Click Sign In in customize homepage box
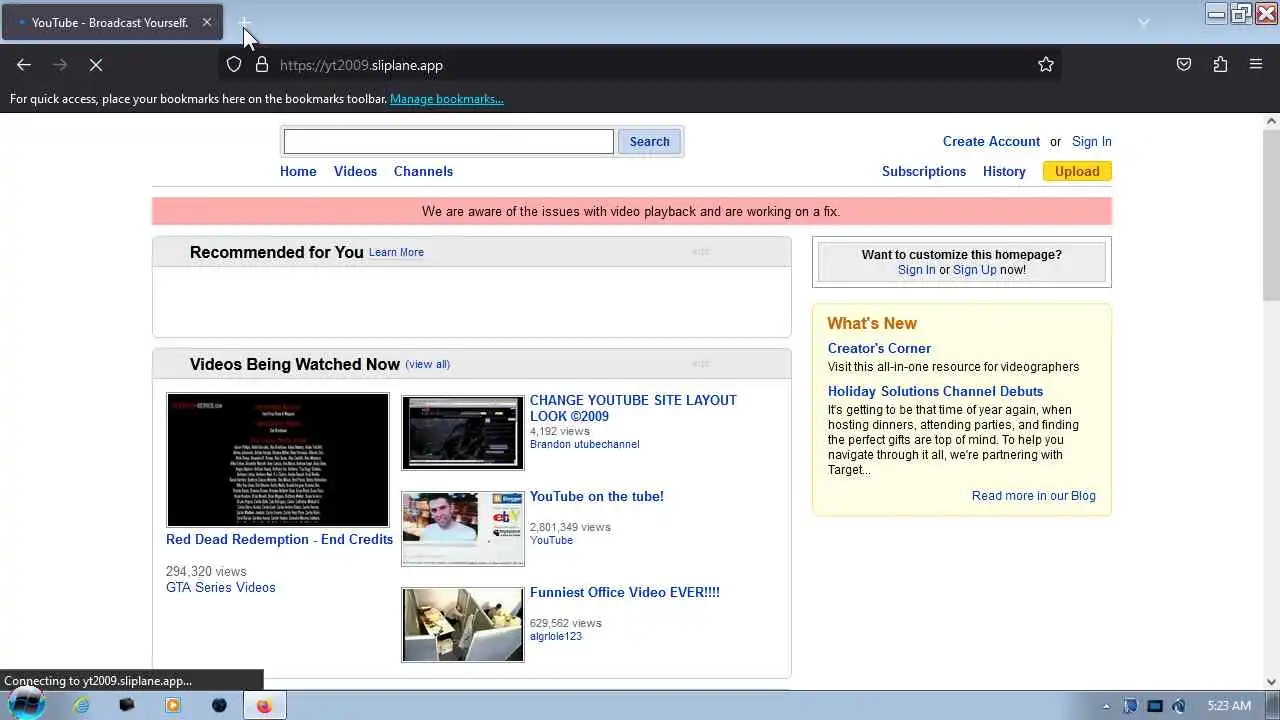This screenshot has width=1280, height=720. (x=917, y=270)
